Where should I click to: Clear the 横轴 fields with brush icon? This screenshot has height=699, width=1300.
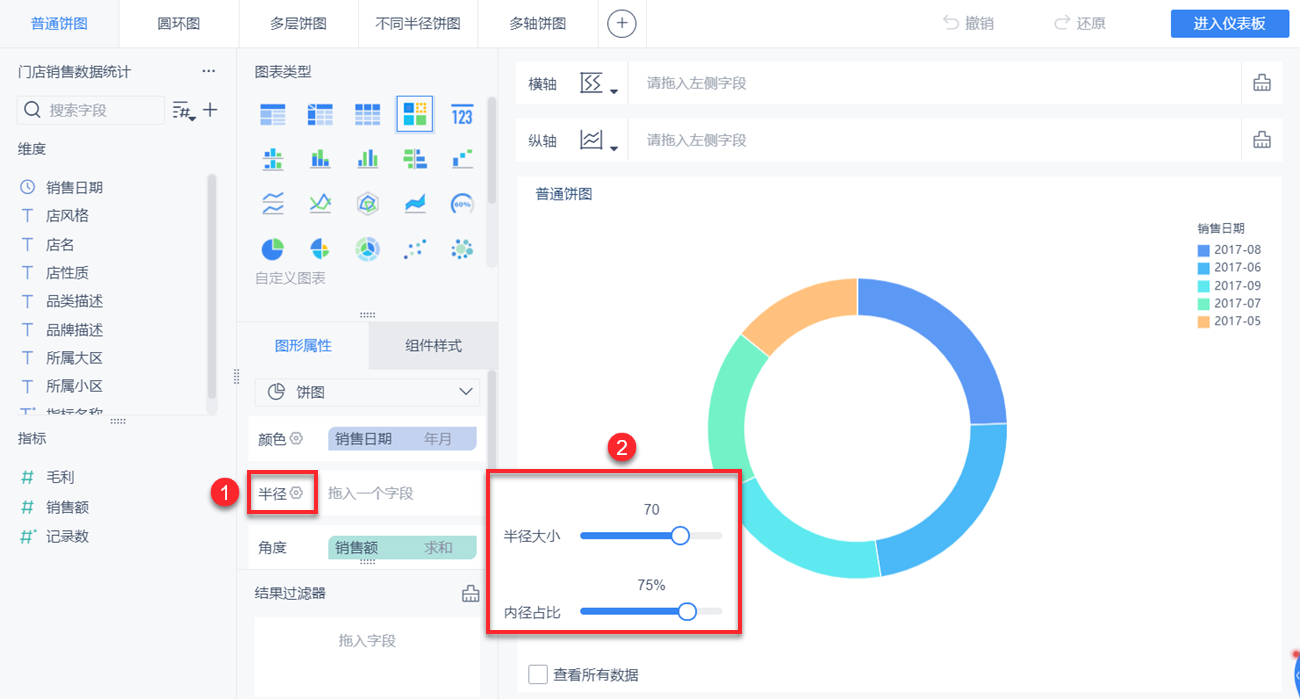click(x=1262, y=83)
